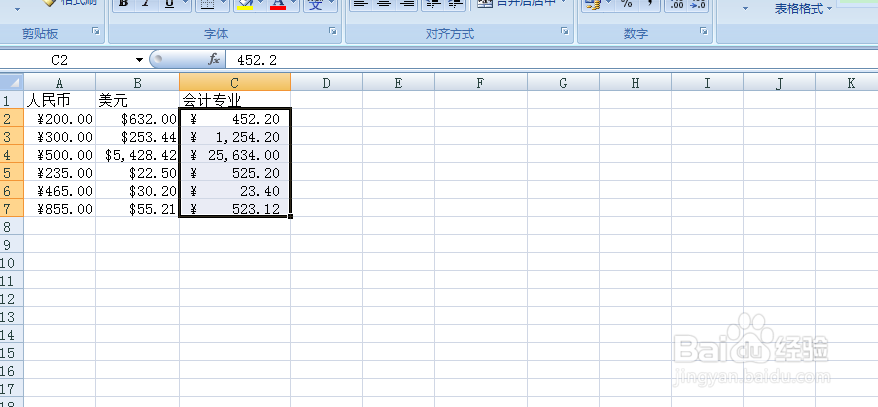Select the cell containing ¥855.00
878x407 pixels.
(x=59, y=208)
